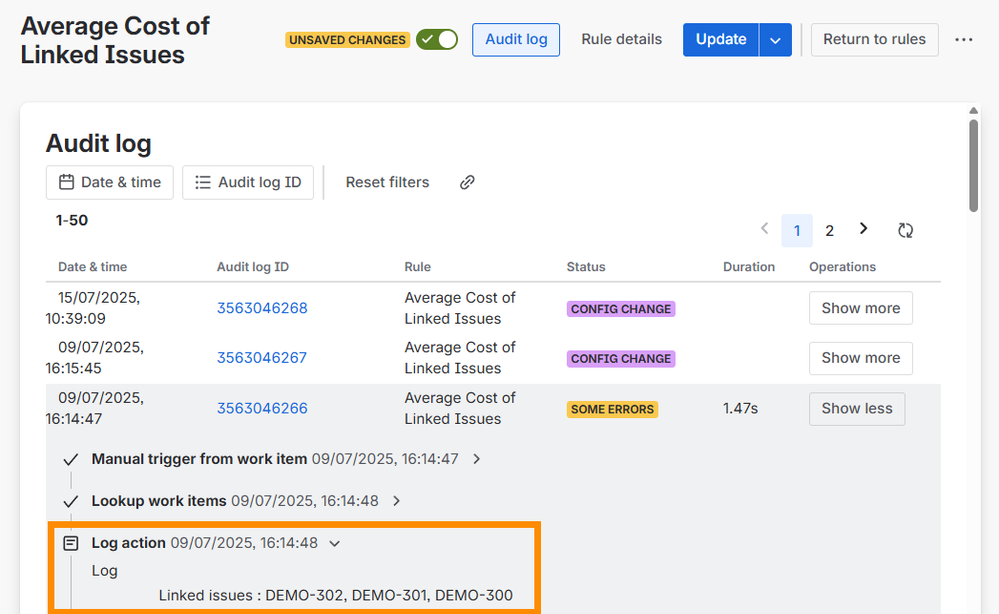Image resolution: width=999 pixels, height=614 pixels.
Task: Go to next page arrow
Action: coord(863,229)
